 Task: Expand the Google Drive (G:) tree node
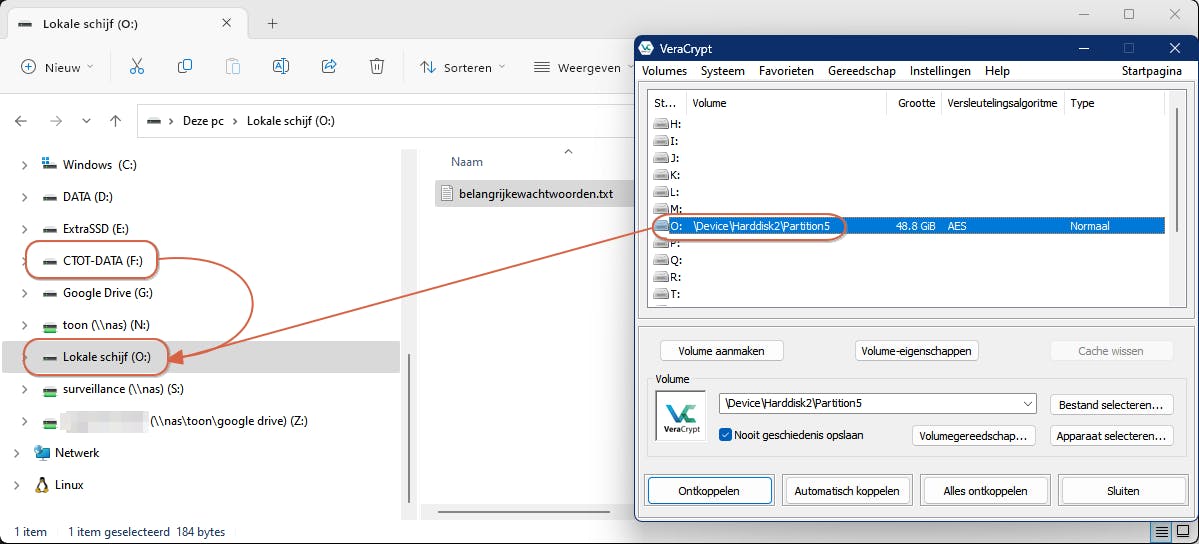[24, 293]
